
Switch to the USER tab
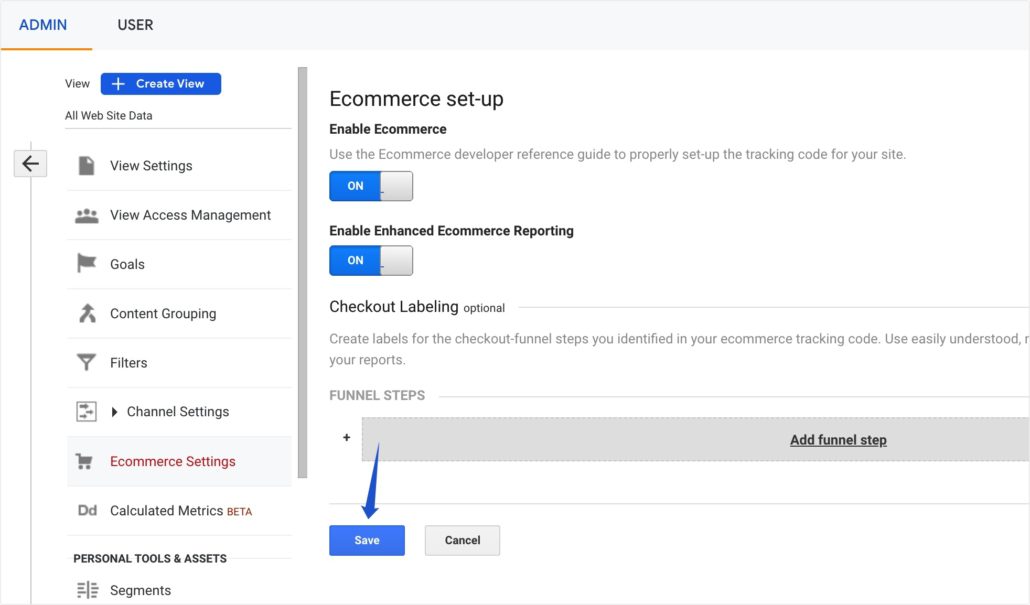coord(135,25)
